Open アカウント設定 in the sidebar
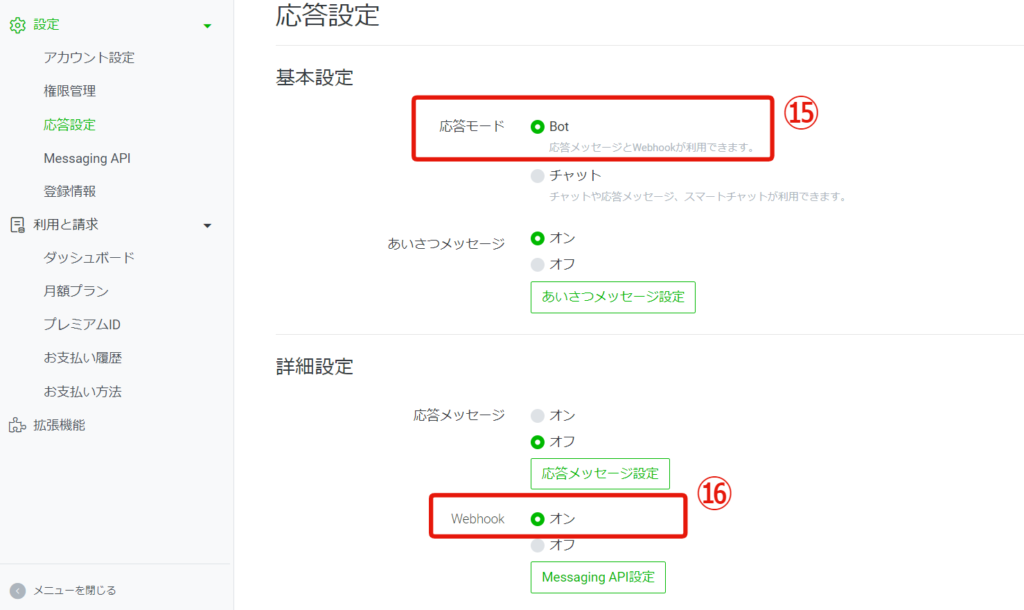 (89, 57)
